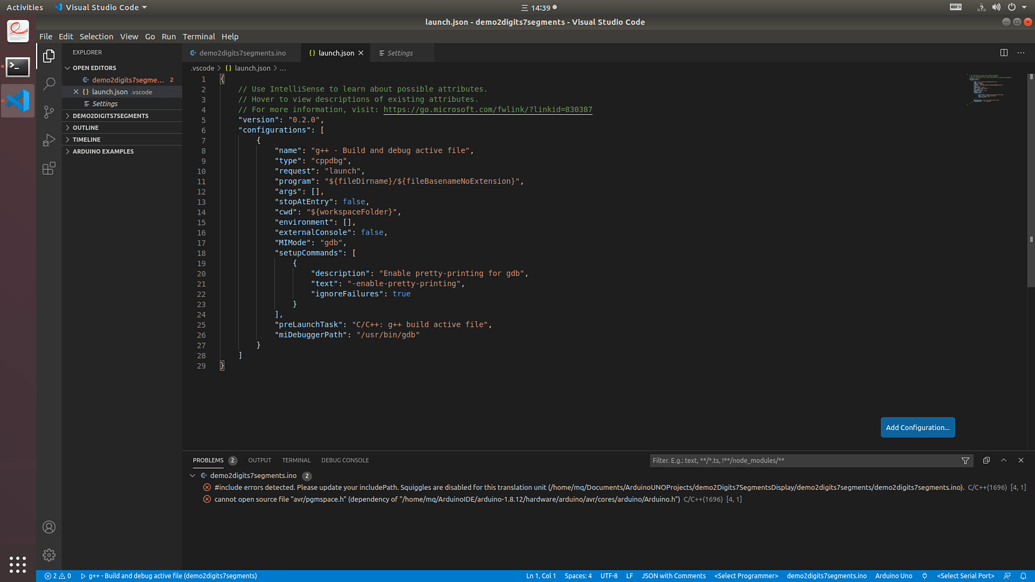Open notifications bell in status bar
The height and width of the screenshot is (582, 1035).
pyautogui.click(x=1023, y=576)
